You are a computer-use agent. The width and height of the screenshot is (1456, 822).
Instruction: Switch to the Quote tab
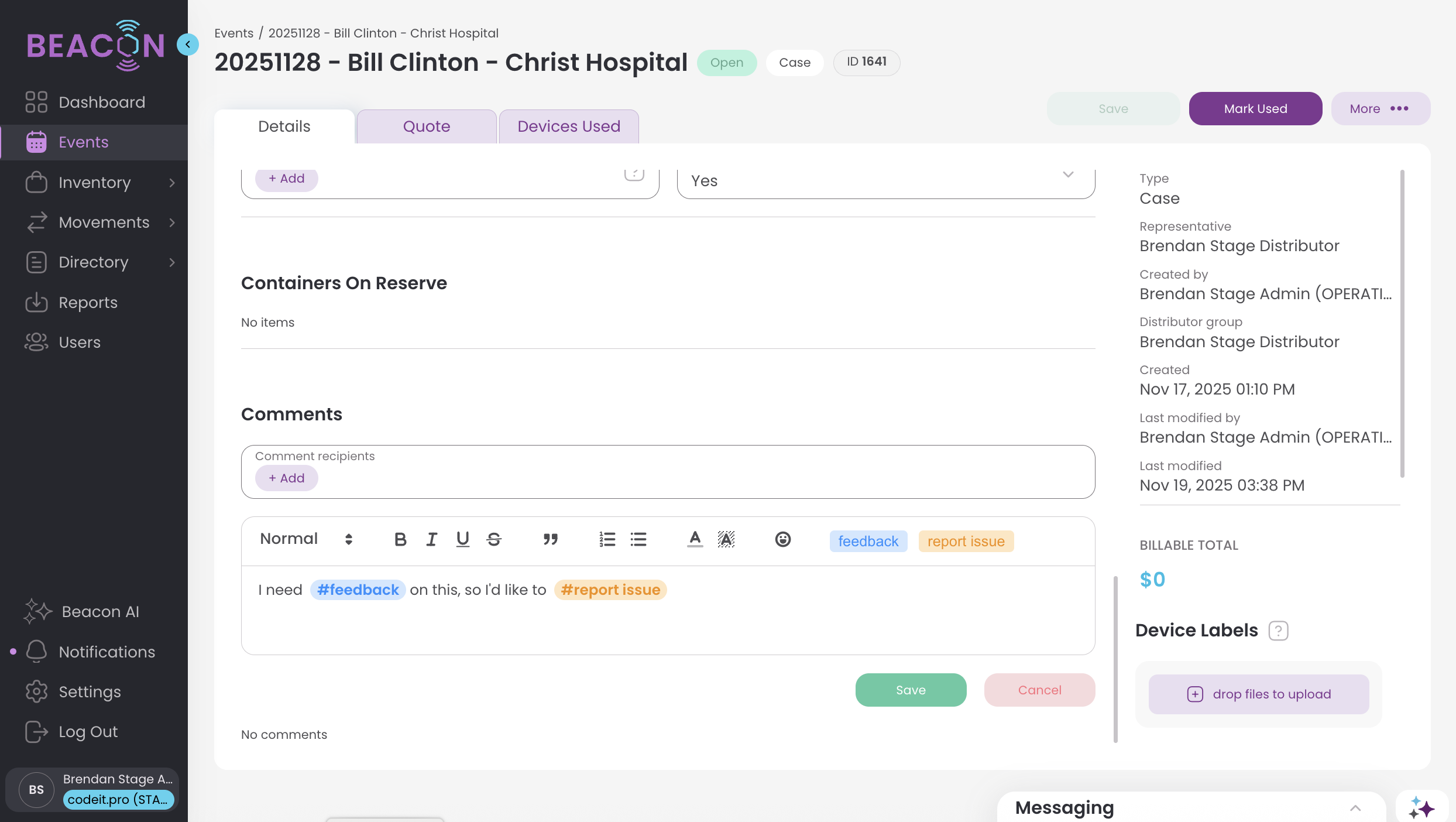(x=427, y=126)
